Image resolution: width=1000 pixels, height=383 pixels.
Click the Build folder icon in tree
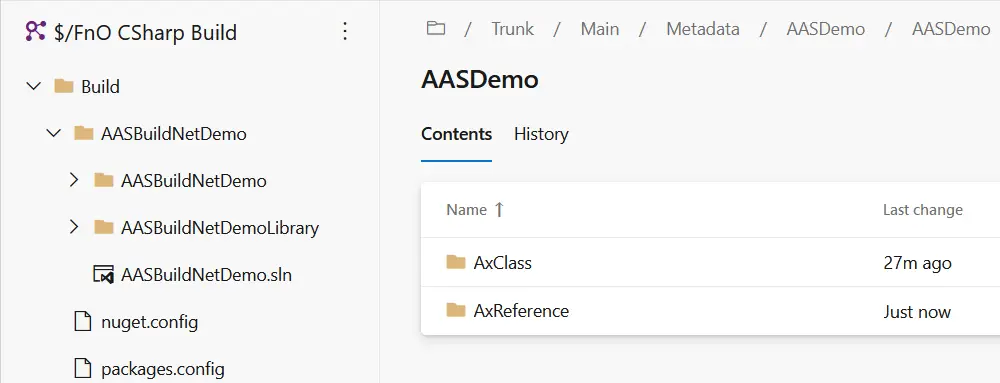point(64,85)
